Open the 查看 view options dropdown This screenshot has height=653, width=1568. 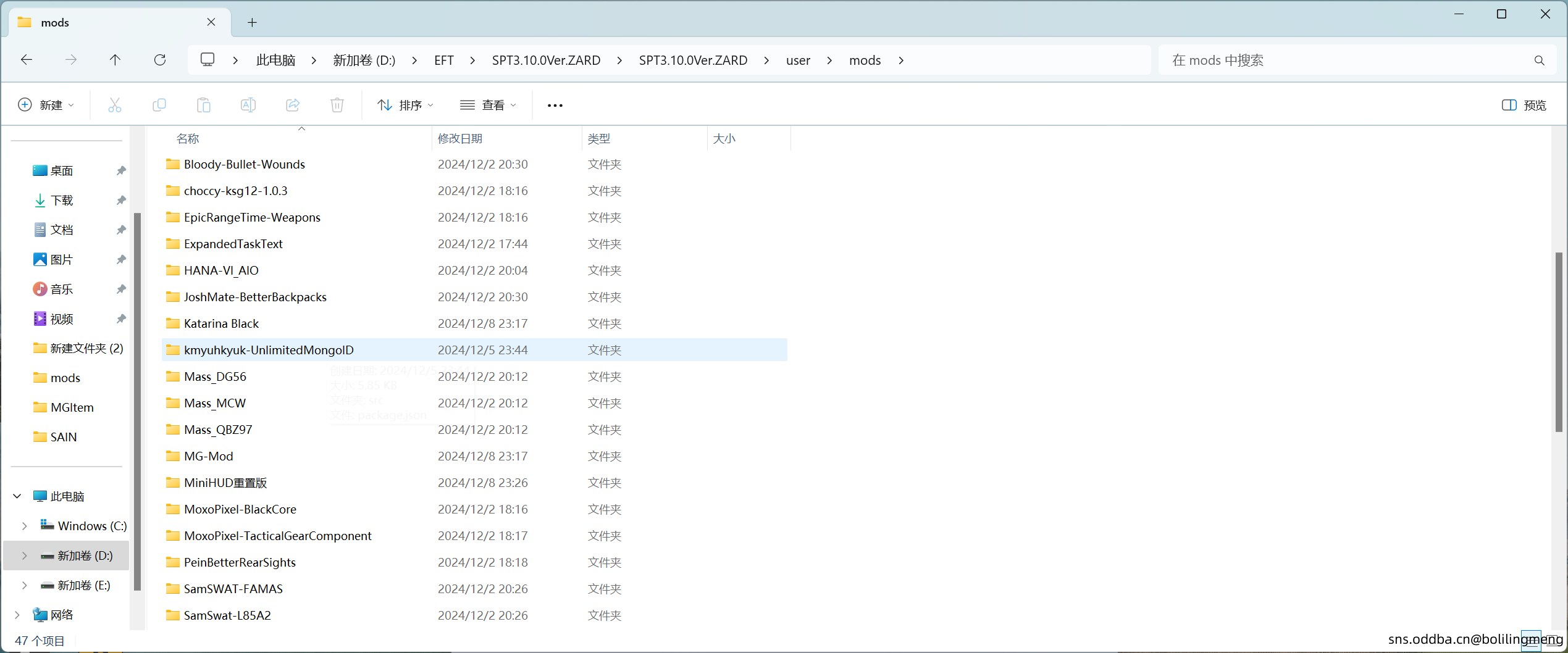488,104
